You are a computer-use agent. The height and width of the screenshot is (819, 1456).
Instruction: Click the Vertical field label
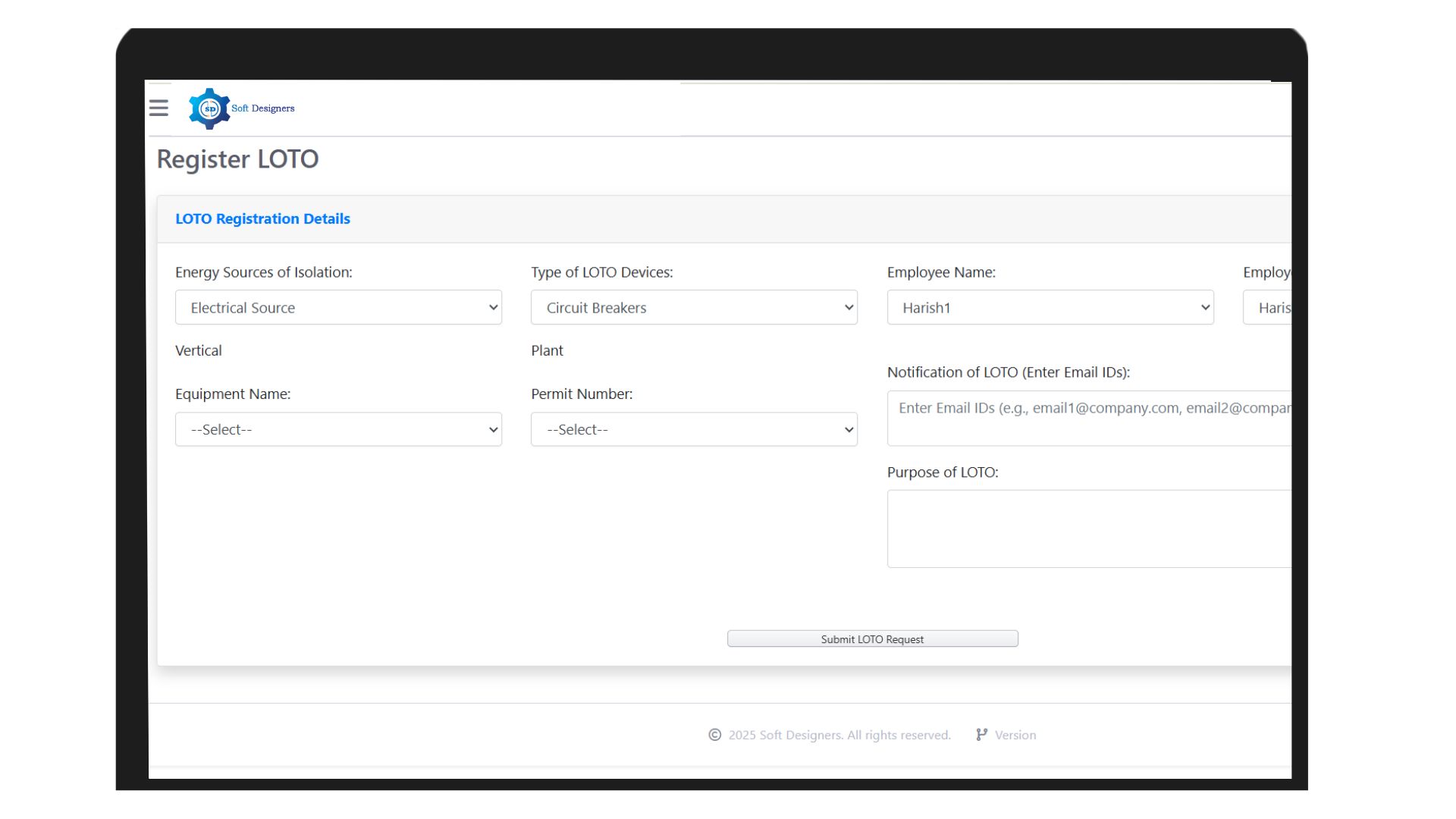coord(199,350)
